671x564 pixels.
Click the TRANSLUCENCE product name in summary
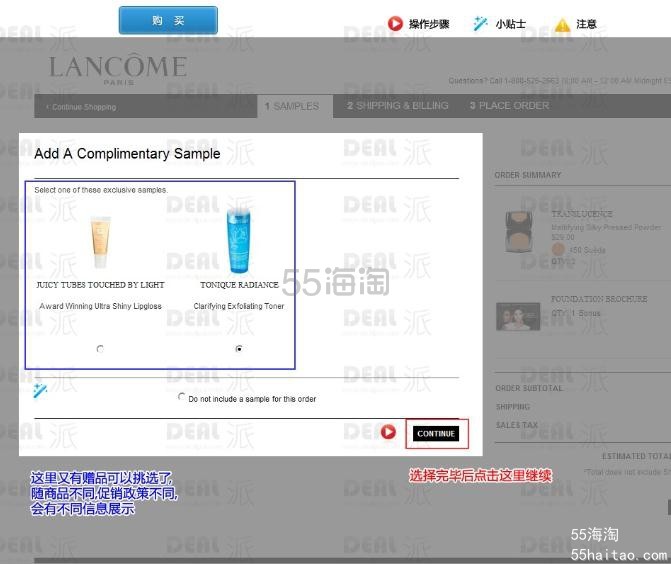(582, 214)
